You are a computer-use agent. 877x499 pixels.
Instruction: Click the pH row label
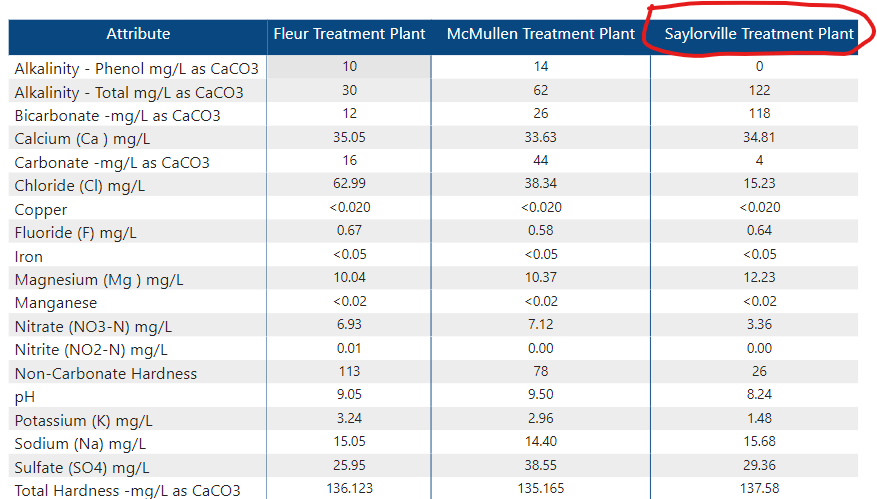pos(25,397)
